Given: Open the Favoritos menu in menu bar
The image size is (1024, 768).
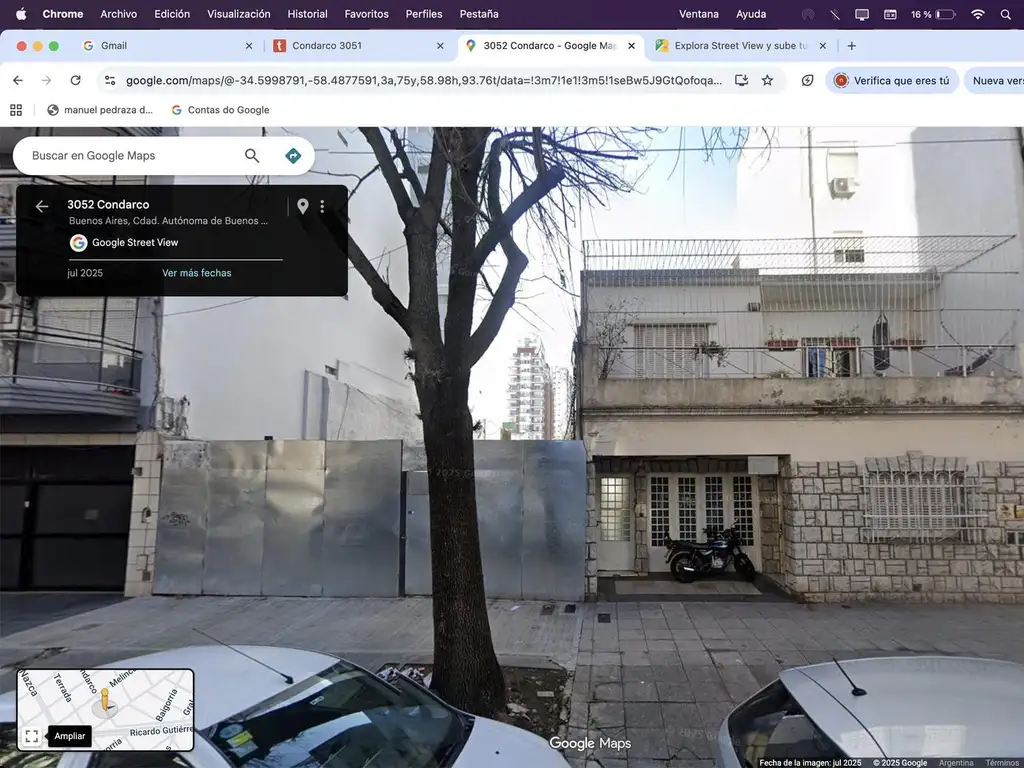Looking at the screenshot, I should pos(366,14).
